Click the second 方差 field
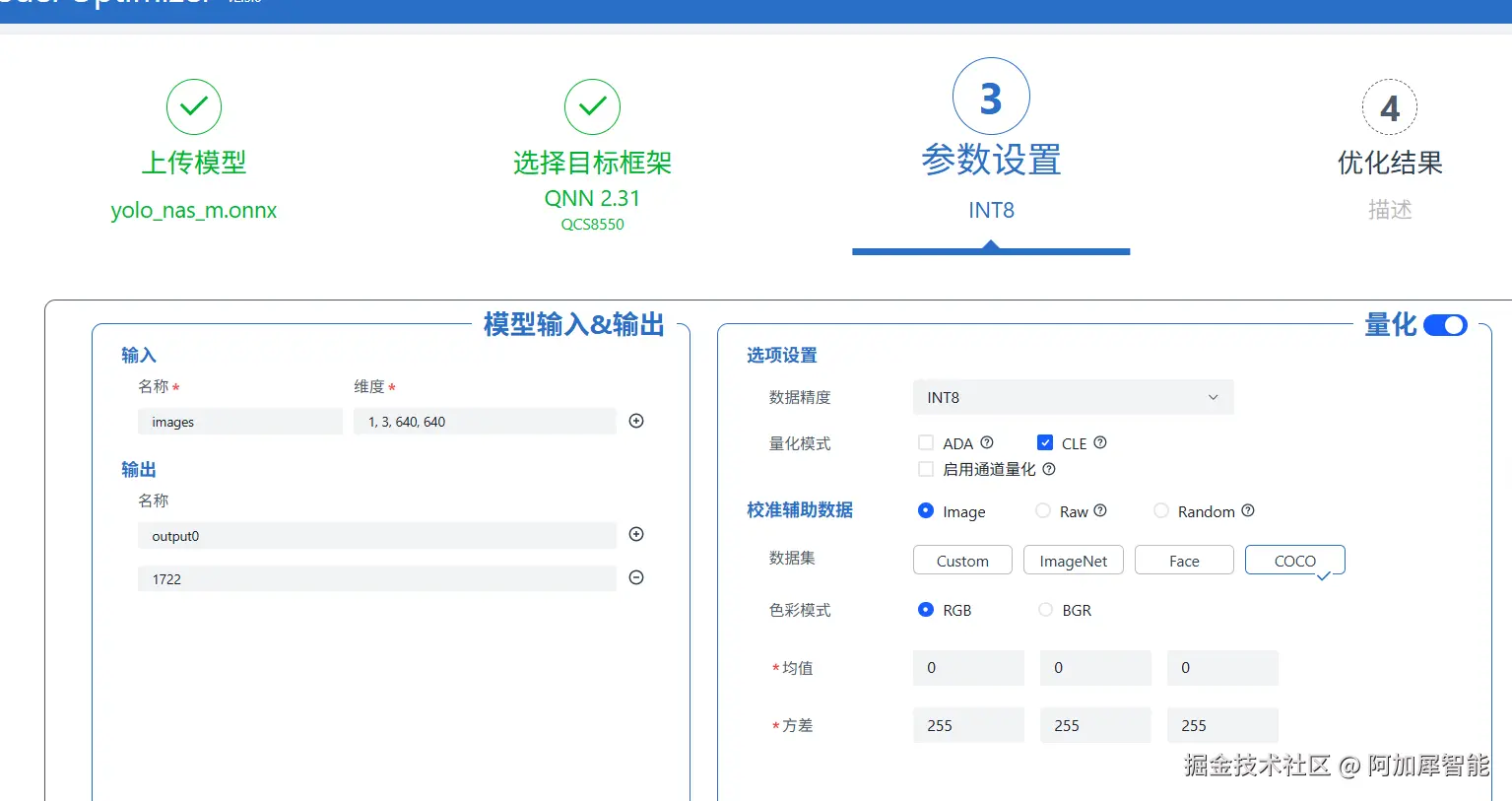Viewport: 1512px width, 801px height. (x=1095, y=725)
